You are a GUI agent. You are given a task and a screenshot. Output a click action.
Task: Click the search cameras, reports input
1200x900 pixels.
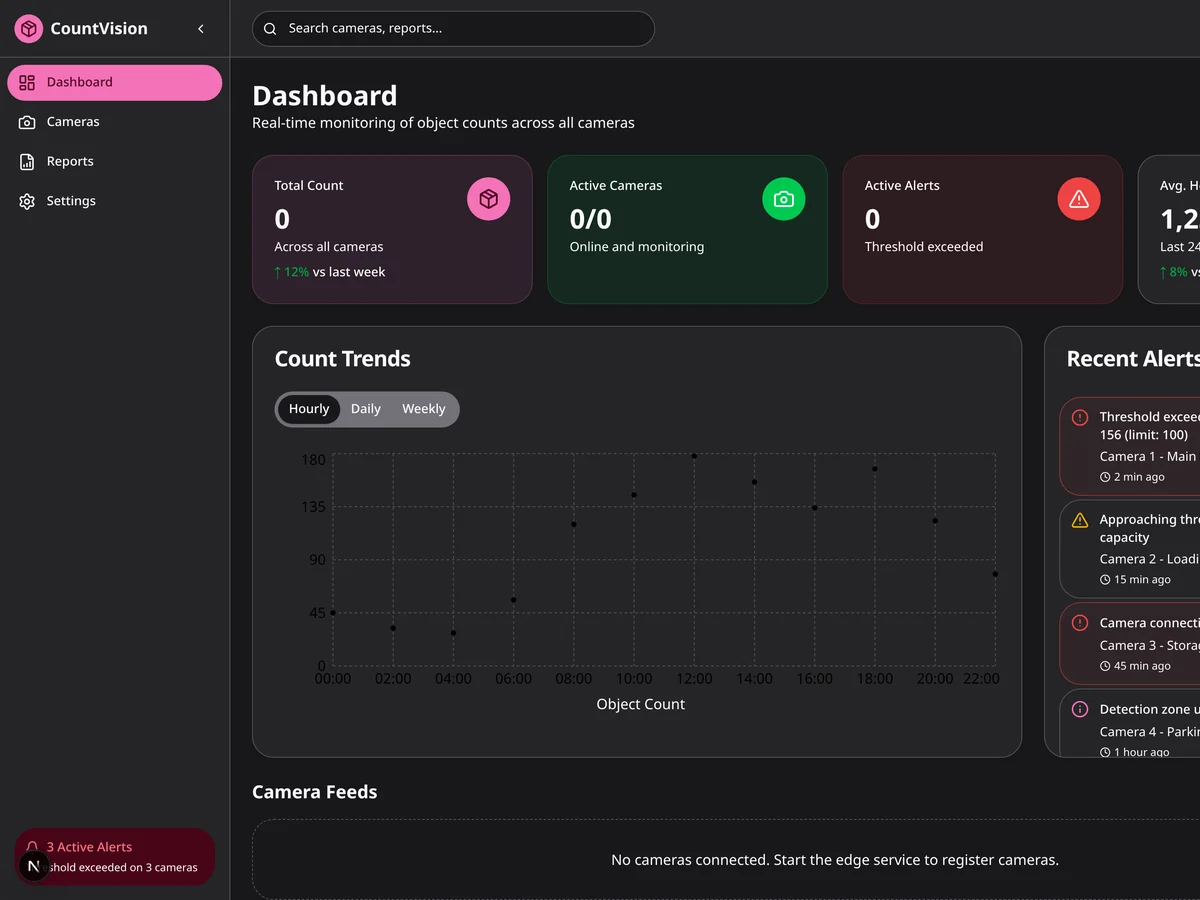point(453,29)
